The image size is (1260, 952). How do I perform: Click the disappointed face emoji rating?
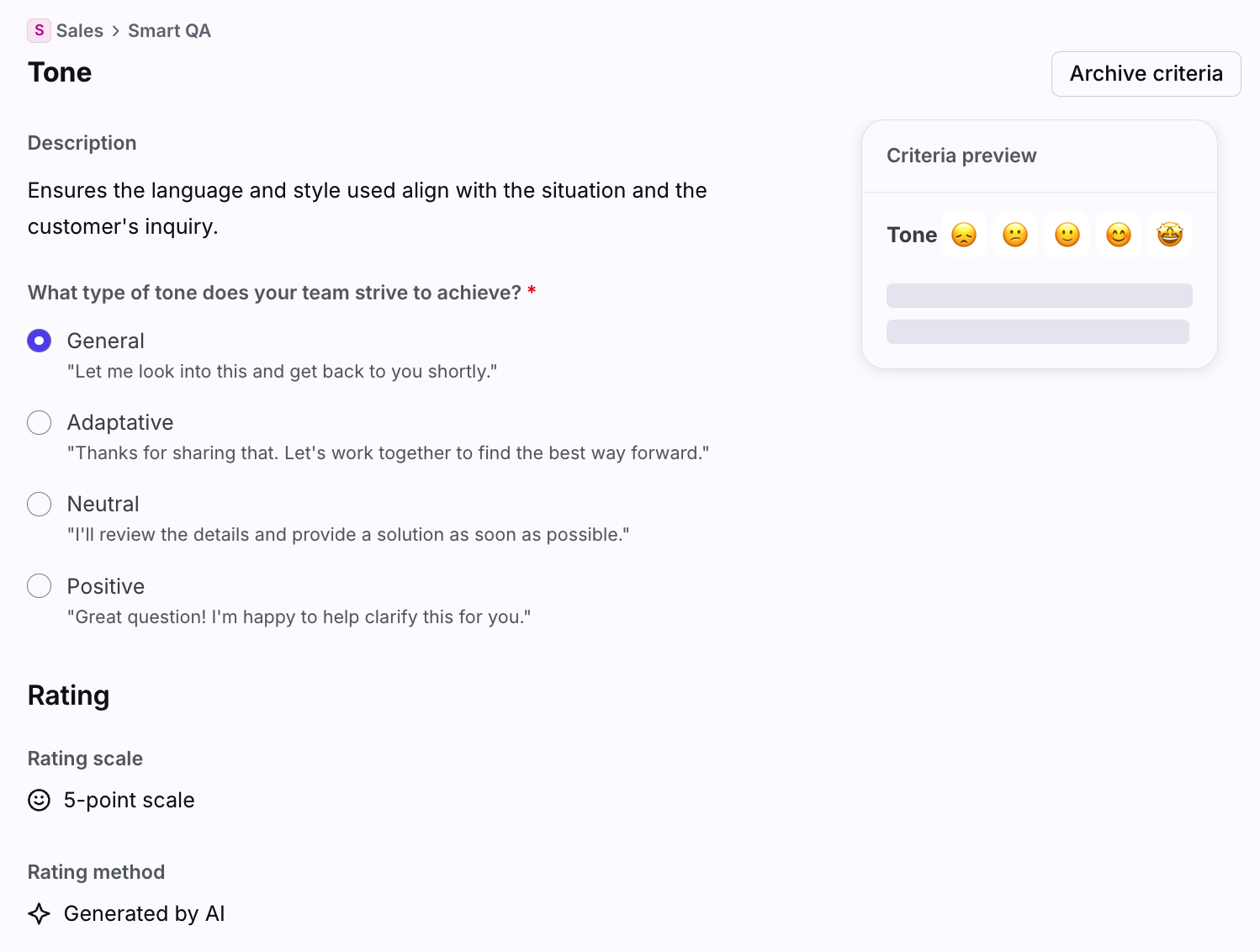(964, 235)
